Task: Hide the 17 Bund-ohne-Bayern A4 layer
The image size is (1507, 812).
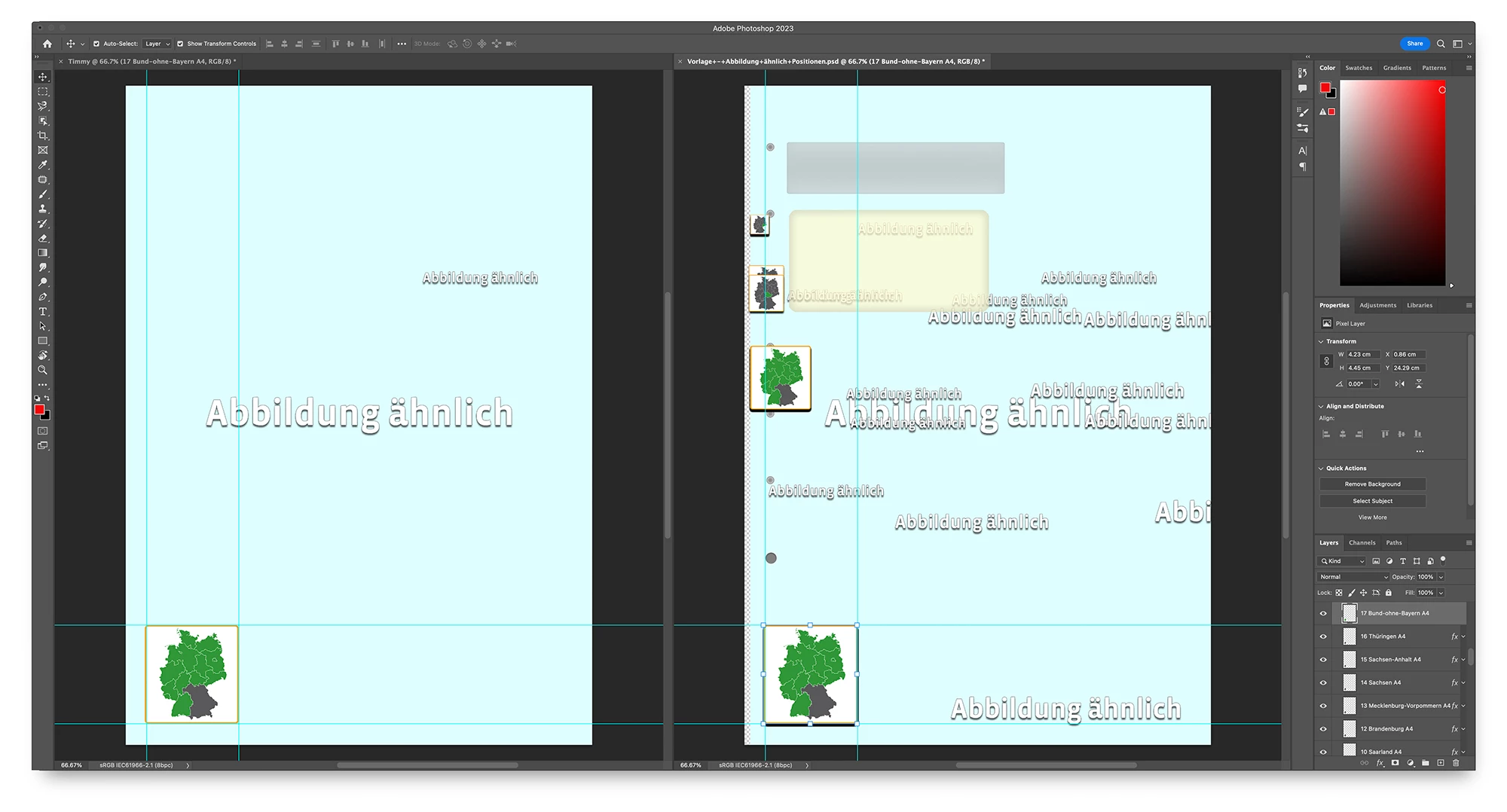Action: [x=1323, y=613]
